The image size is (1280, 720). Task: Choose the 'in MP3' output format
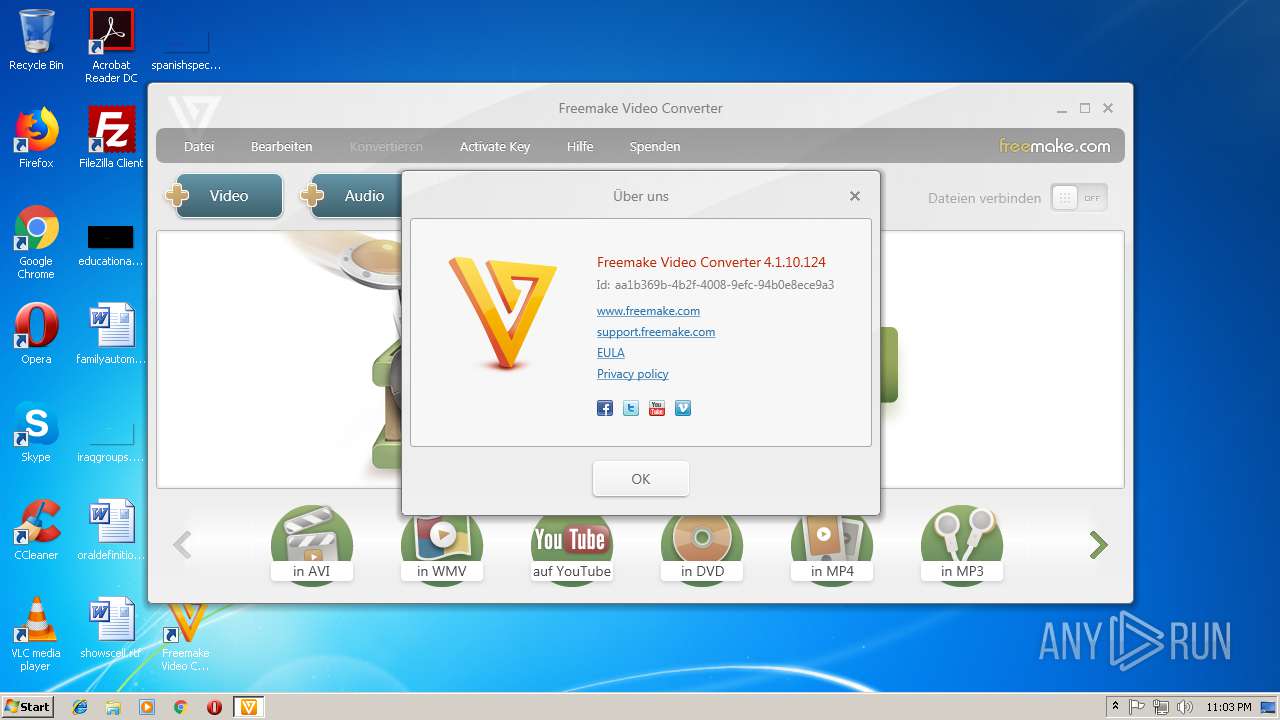coord(962,544)
